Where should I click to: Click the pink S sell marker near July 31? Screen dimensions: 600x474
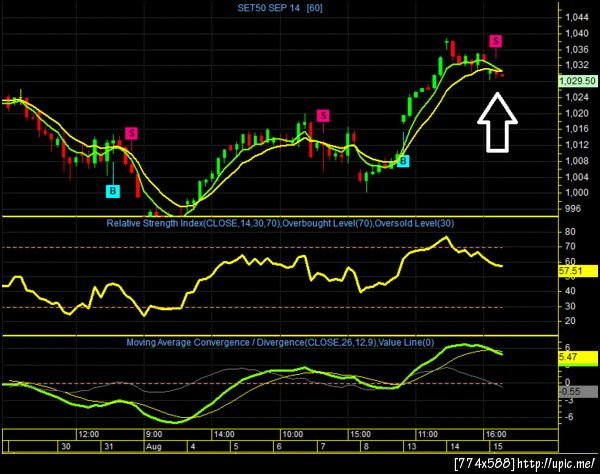point(131,134)
